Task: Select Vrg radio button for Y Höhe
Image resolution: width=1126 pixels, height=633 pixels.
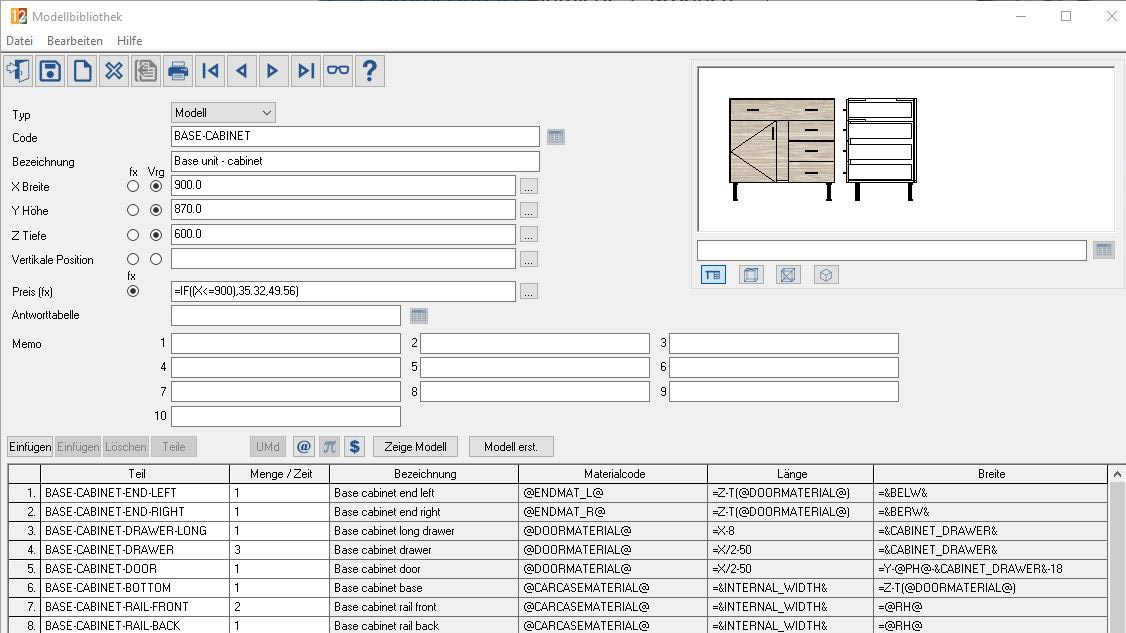Action: (156, 211)
